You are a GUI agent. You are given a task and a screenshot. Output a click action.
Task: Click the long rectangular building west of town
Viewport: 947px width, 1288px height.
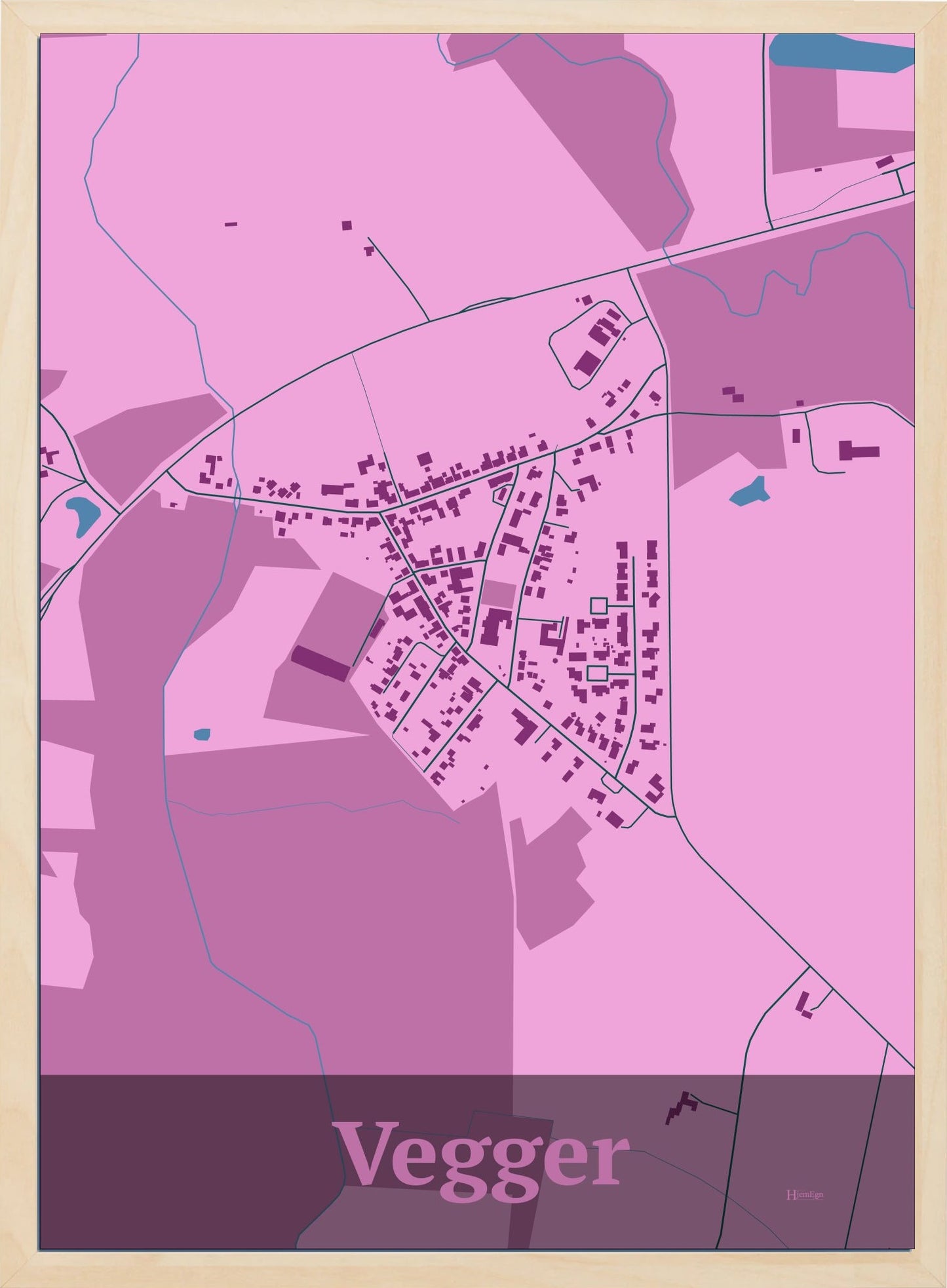(x=321, y=663)
